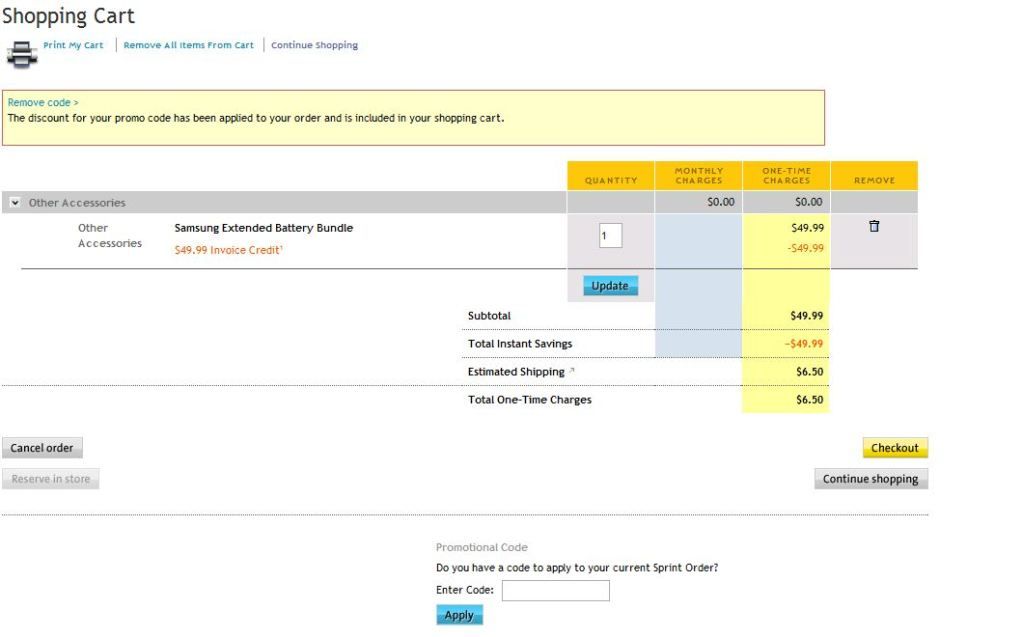Open external-link icon next to Estimated Shipping
This screenshot has width=1023, height=637.
(x=572, y=370)
